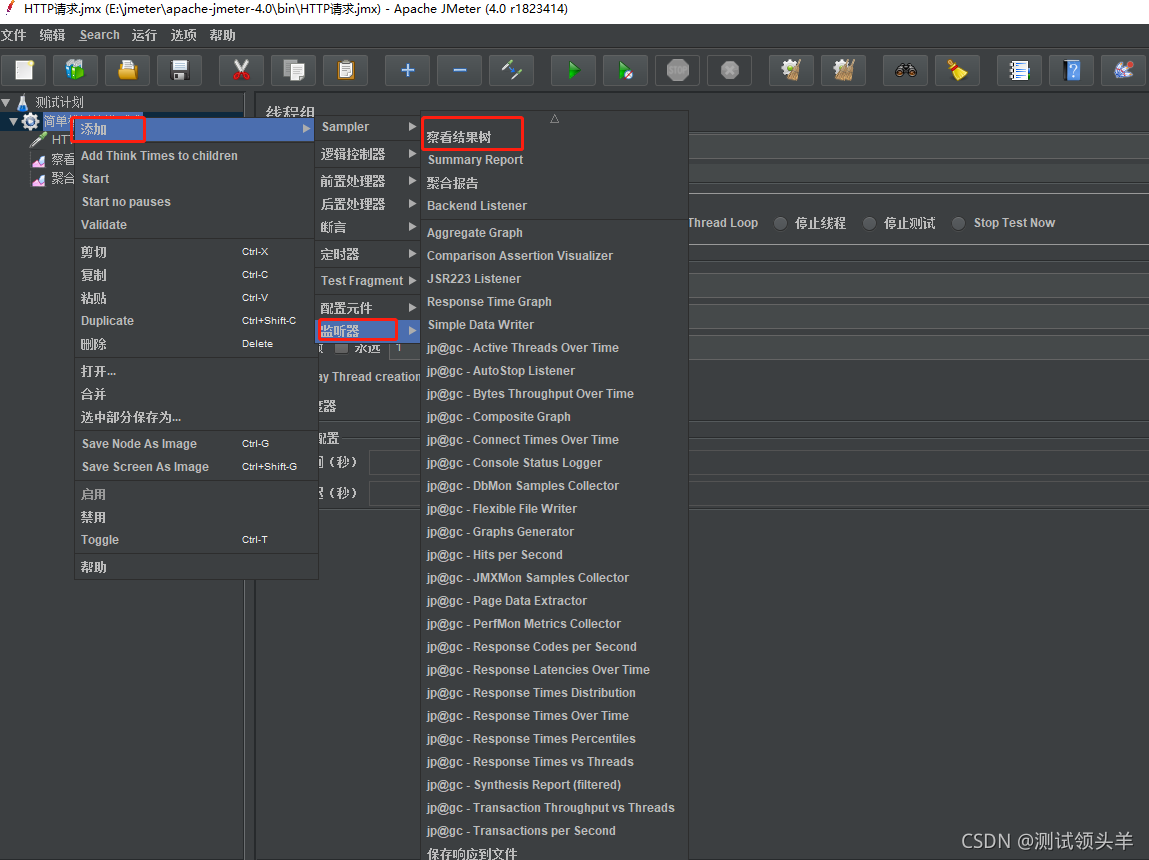Image resolution: width=1149 pixels, height=860 pixels.
Task: Open the Function Helper list icon
Action: (1019, 70)
